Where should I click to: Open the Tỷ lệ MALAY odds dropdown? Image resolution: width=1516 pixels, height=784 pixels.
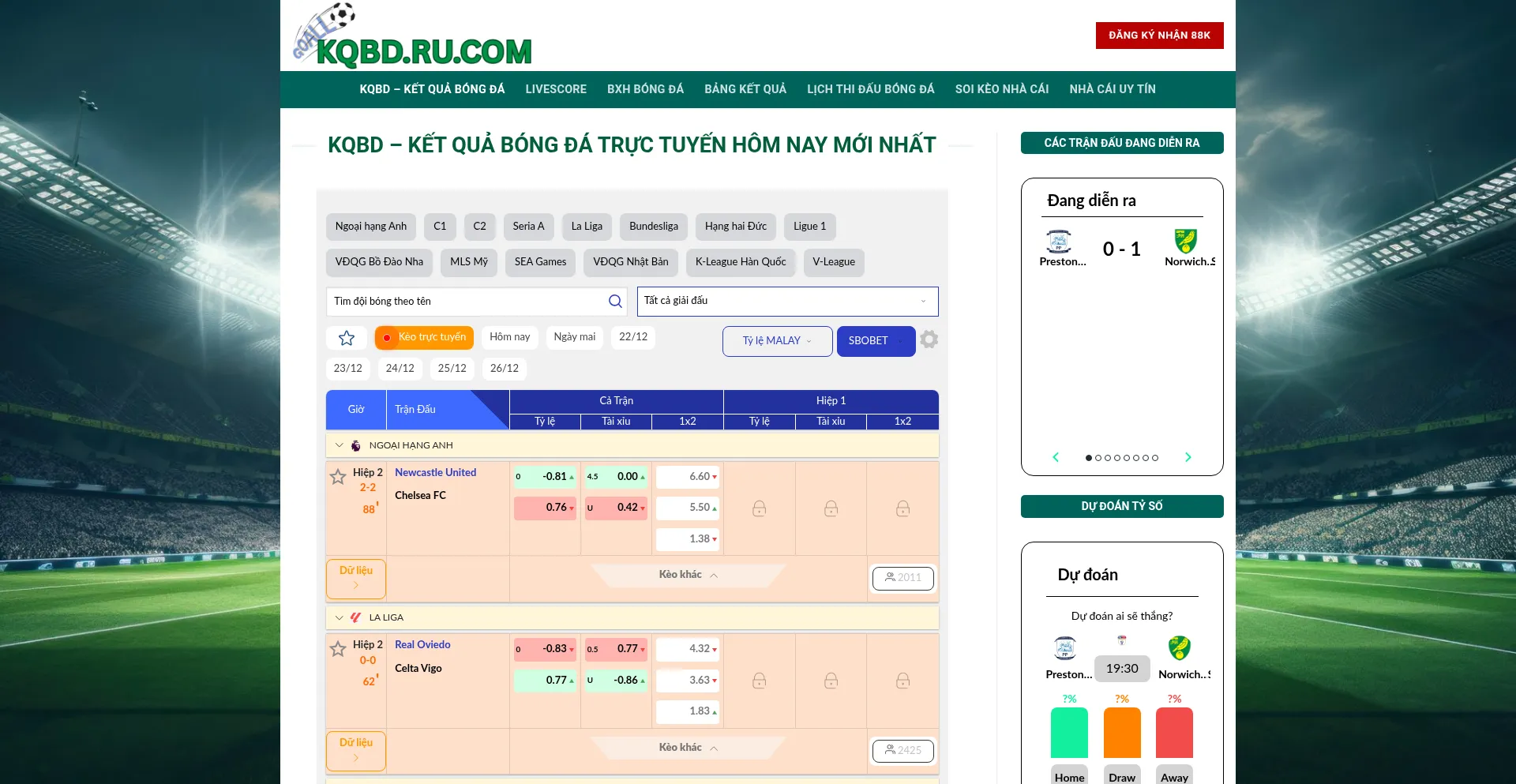777,341
